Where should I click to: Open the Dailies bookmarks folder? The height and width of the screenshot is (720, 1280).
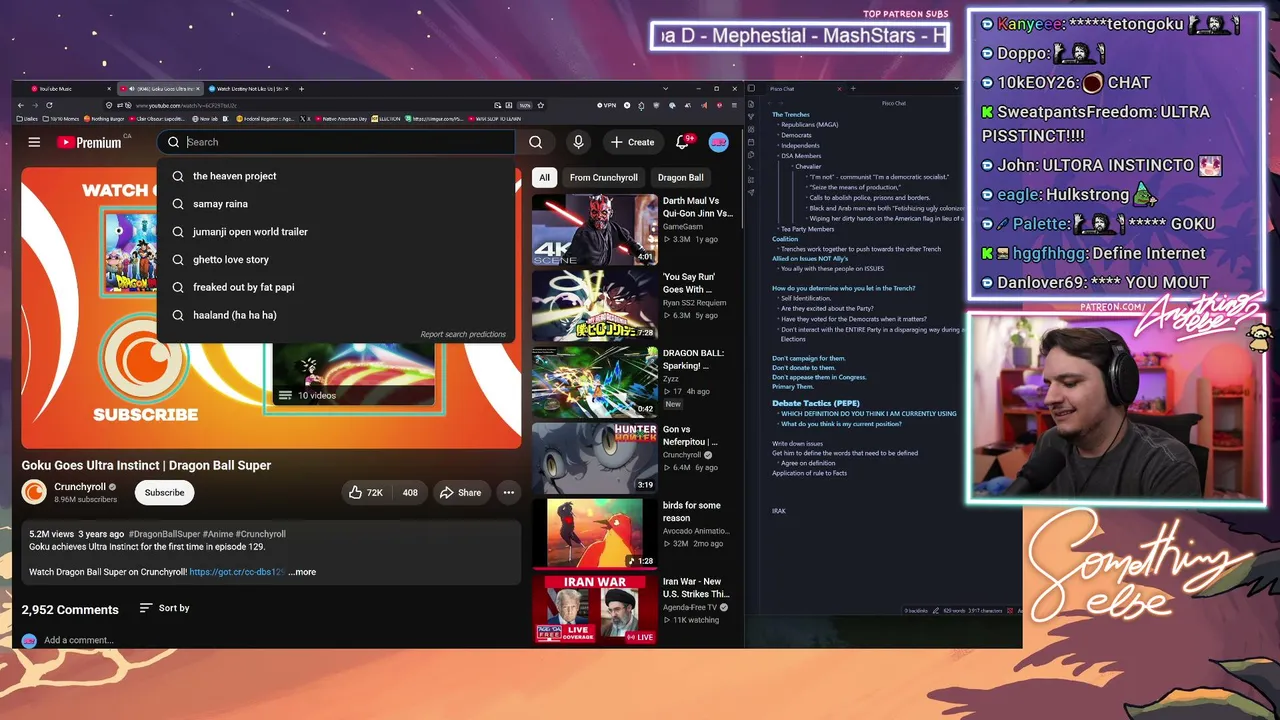tap(27, 119)
